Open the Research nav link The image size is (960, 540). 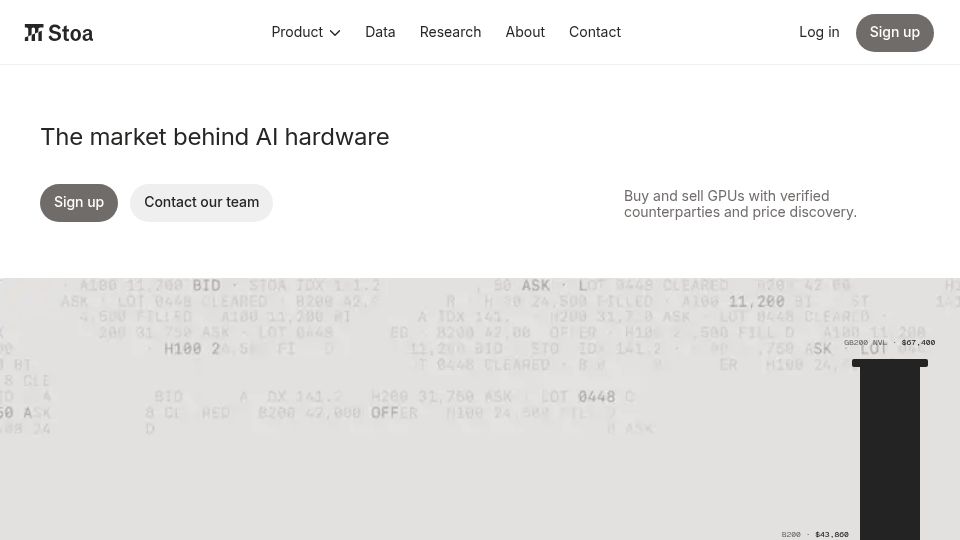[450, 32]
